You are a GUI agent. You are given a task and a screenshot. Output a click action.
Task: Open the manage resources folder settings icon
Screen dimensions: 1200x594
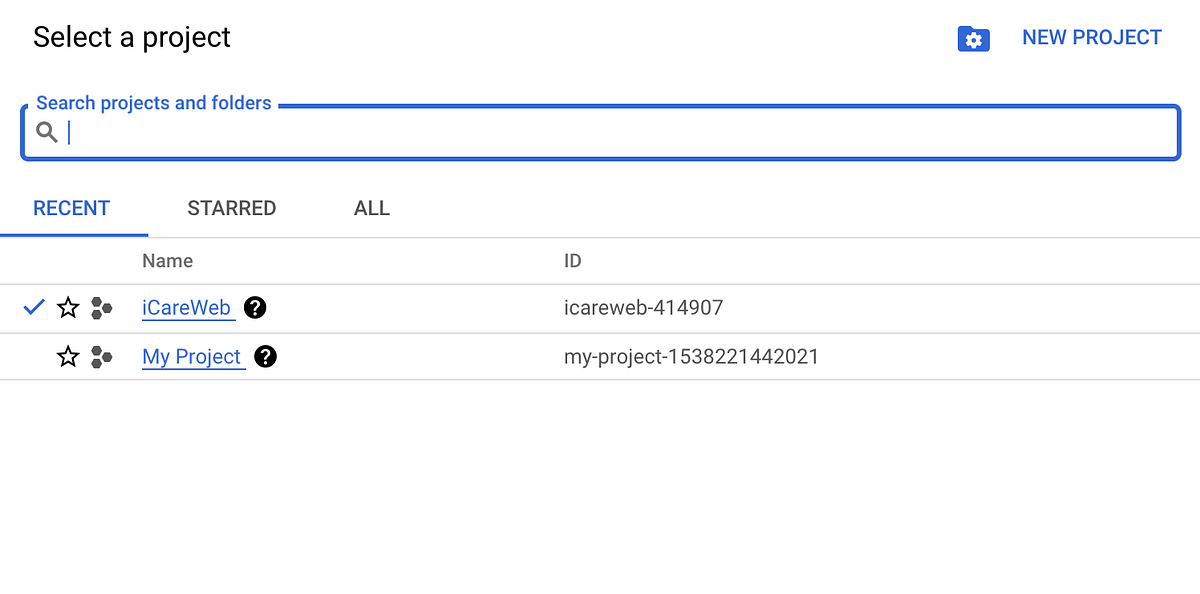pyautogui.click(x=973, y=37)
